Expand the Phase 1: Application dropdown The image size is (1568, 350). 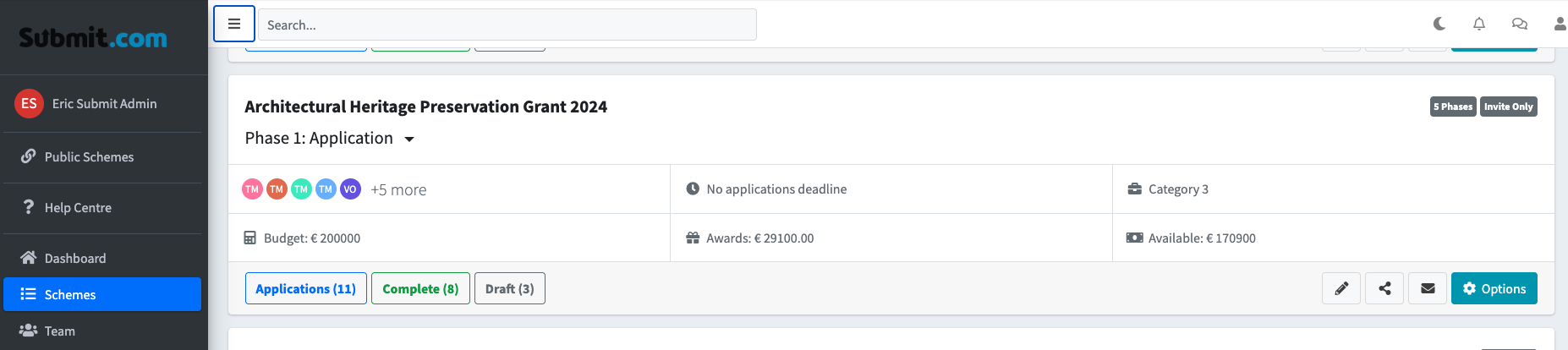point(330,139)
